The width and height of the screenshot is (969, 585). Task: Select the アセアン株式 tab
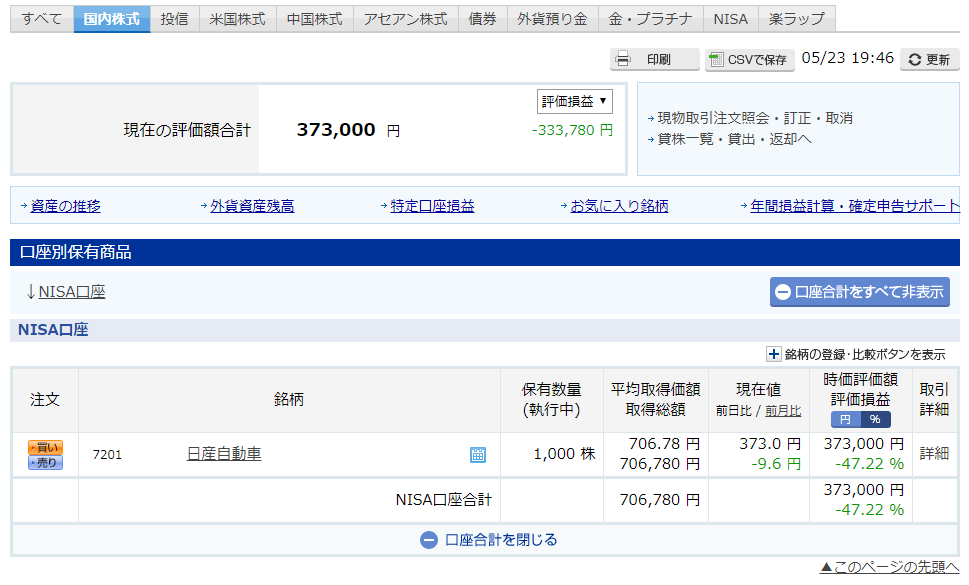point(405,19)
